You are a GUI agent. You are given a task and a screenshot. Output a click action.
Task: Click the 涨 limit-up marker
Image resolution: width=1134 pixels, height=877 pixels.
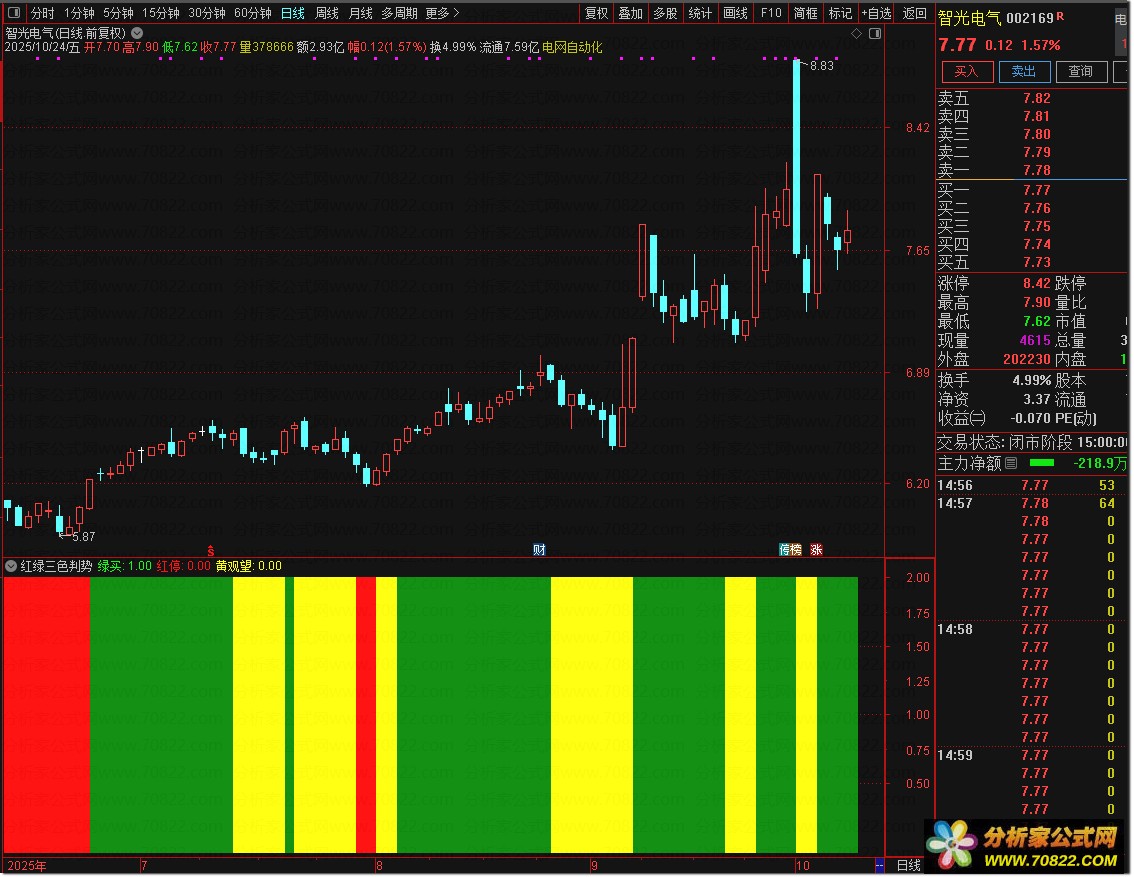pos(816,550)
